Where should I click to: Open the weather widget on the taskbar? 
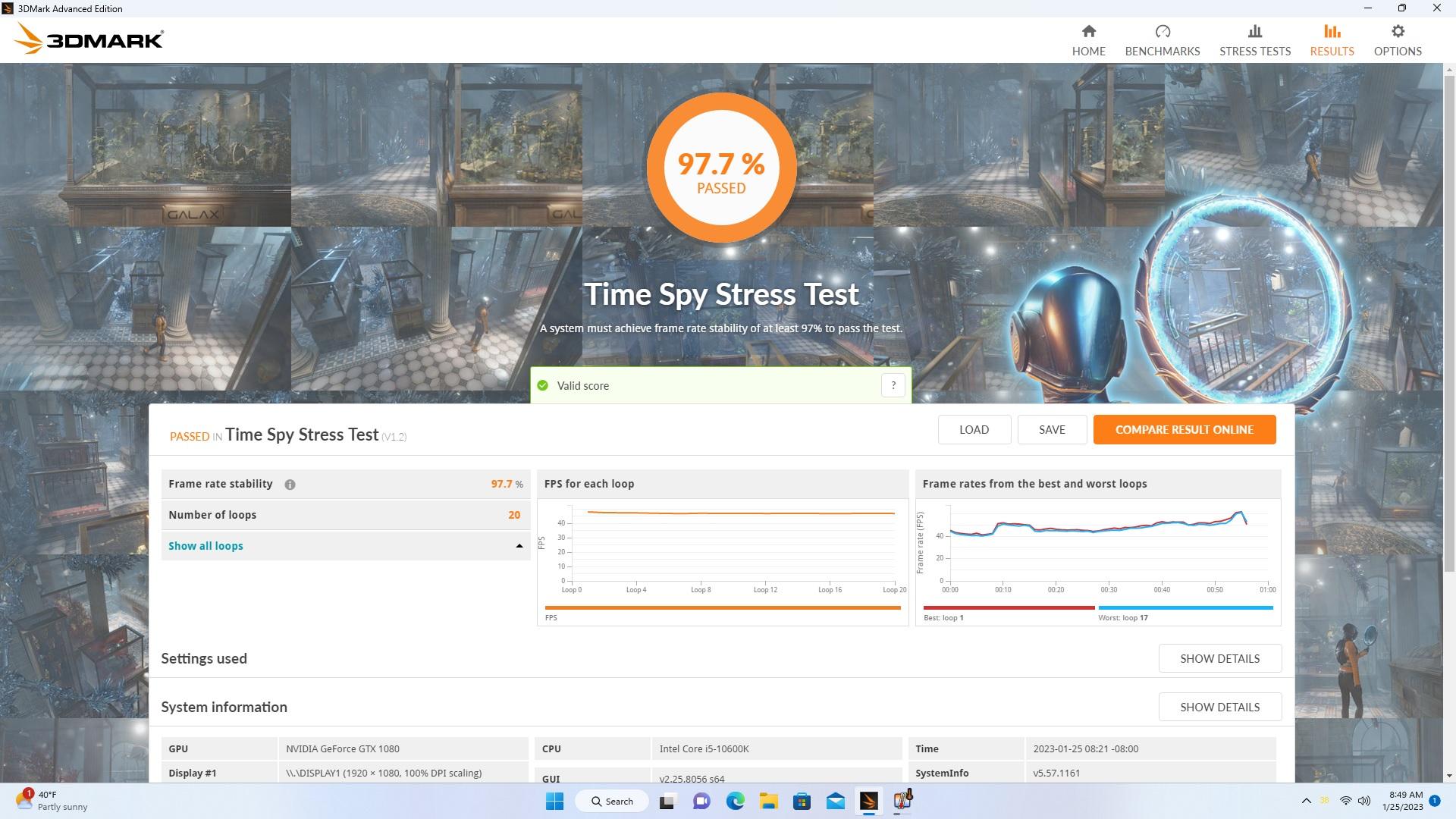(52, 801)
